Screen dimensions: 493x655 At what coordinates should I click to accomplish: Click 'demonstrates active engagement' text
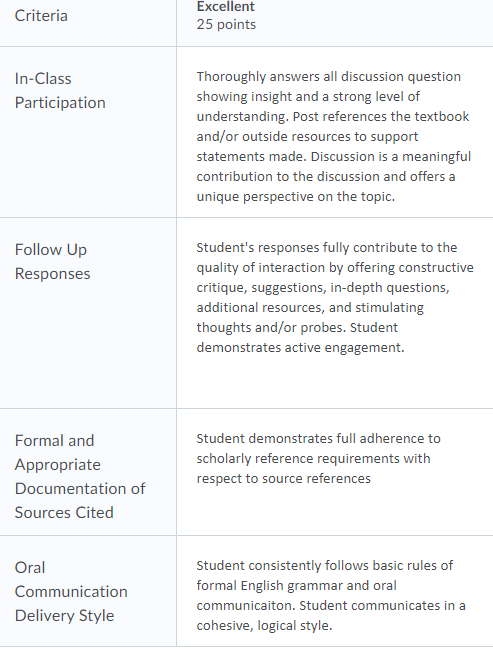[x=300, y=348]
